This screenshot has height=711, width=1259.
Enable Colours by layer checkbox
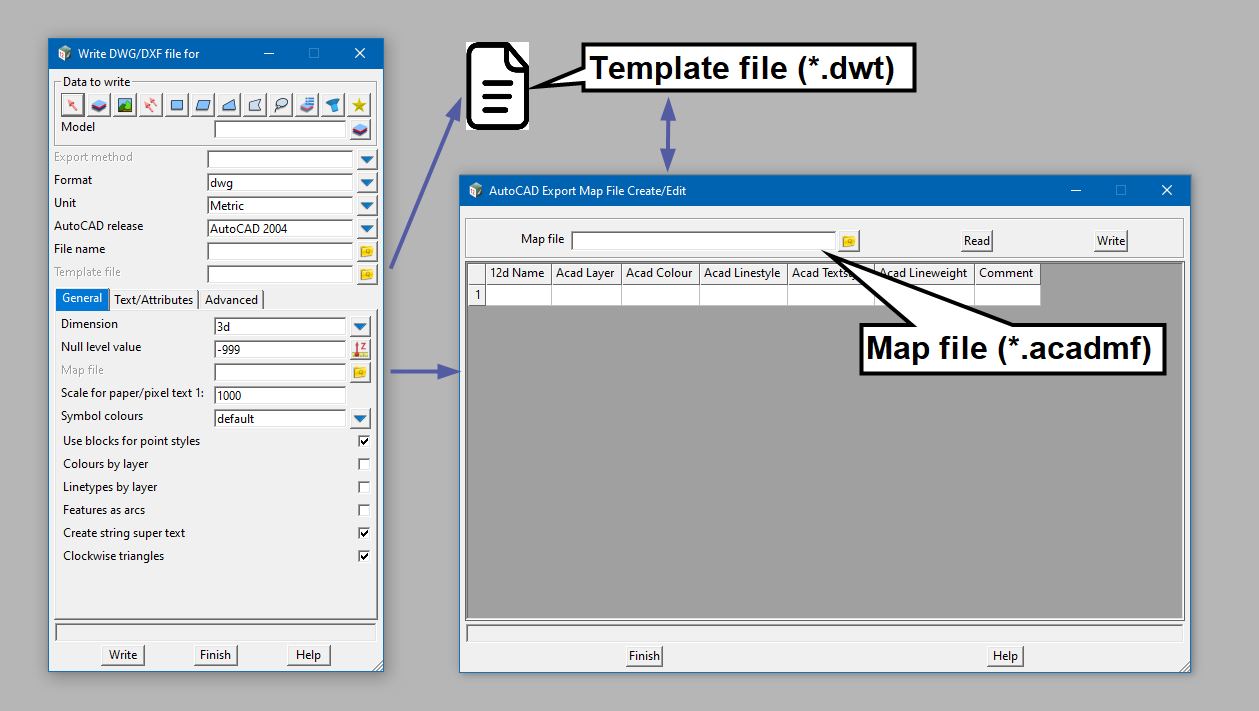tap(364, 464)
